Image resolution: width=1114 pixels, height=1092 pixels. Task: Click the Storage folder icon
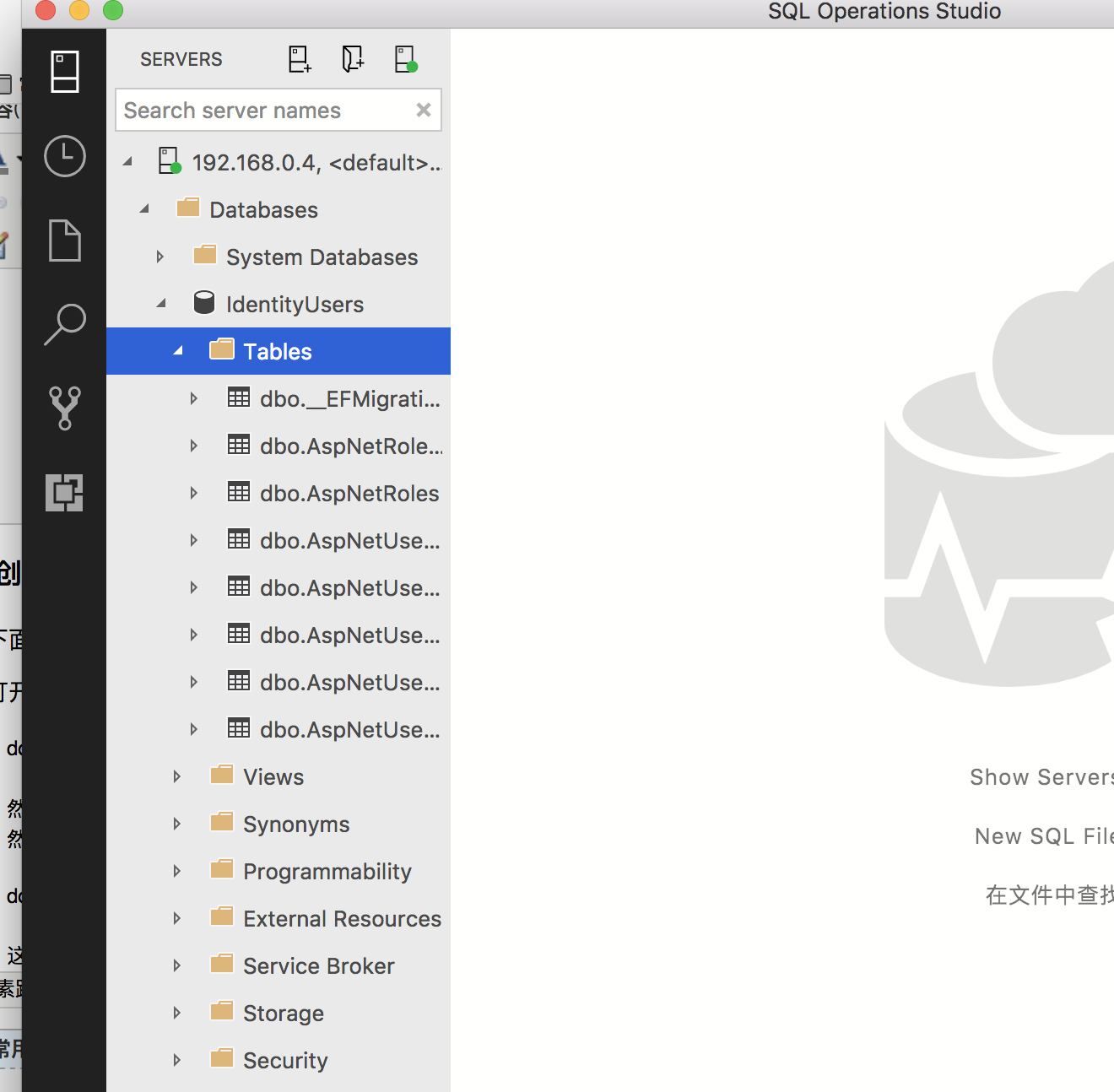point(222,1011)
